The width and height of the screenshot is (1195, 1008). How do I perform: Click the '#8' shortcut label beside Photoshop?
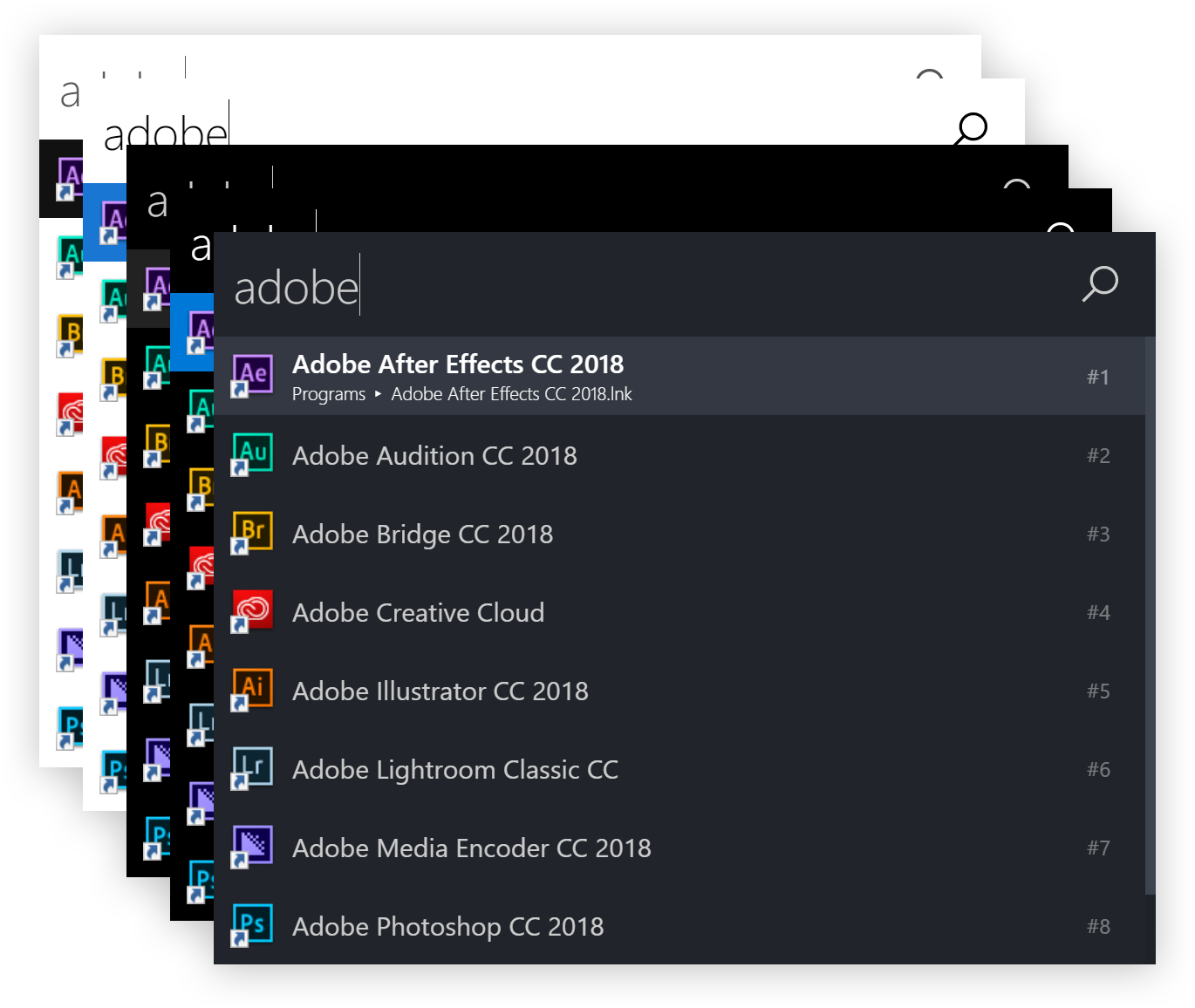[1098, 926]
